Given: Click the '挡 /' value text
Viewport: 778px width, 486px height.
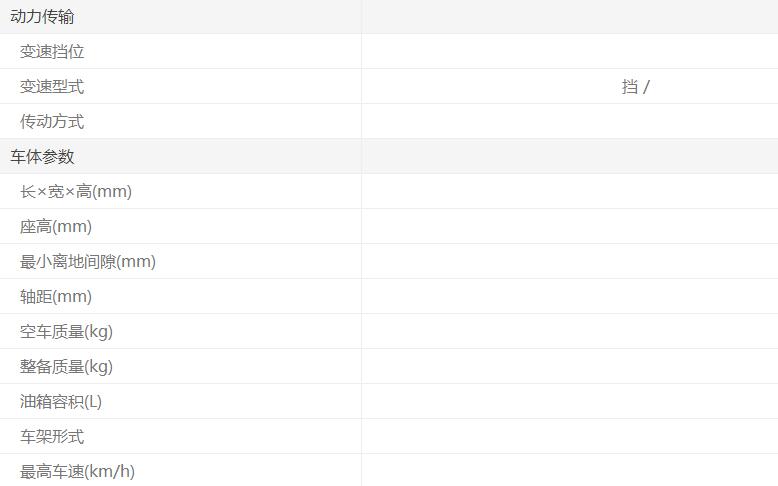Looking at the screenshot, I should (635, 87).
